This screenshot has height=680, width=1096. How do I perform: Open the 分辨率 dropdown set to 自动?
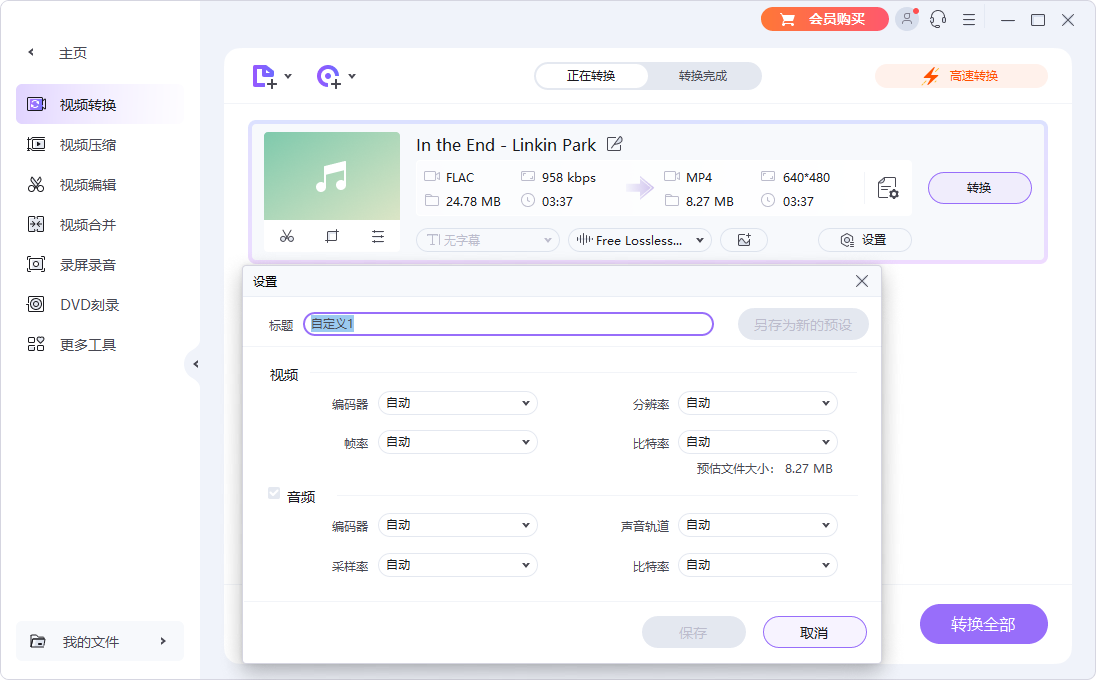tap(757, 402)
